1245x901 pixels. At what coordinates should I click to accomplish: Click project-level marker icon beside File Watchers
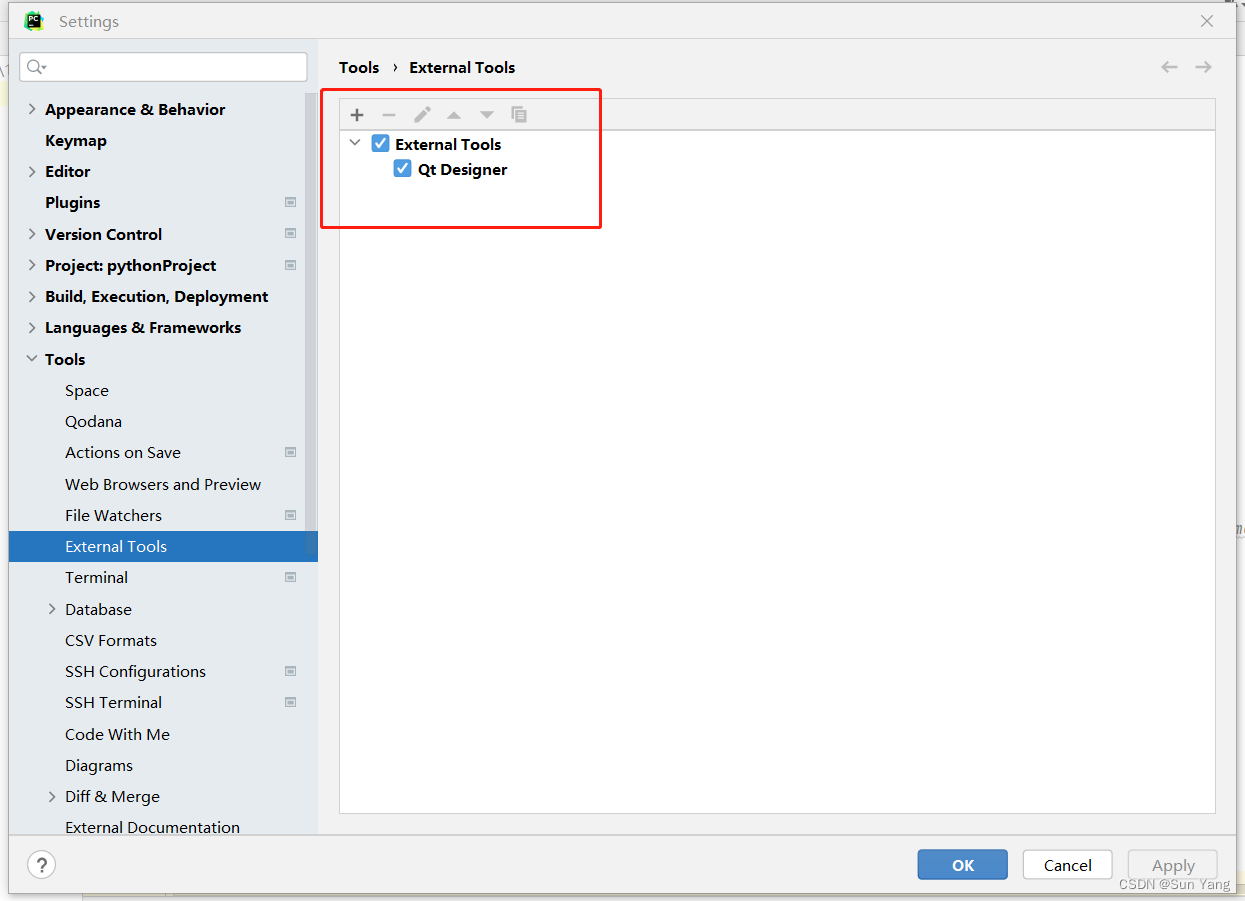coord(290,516)
